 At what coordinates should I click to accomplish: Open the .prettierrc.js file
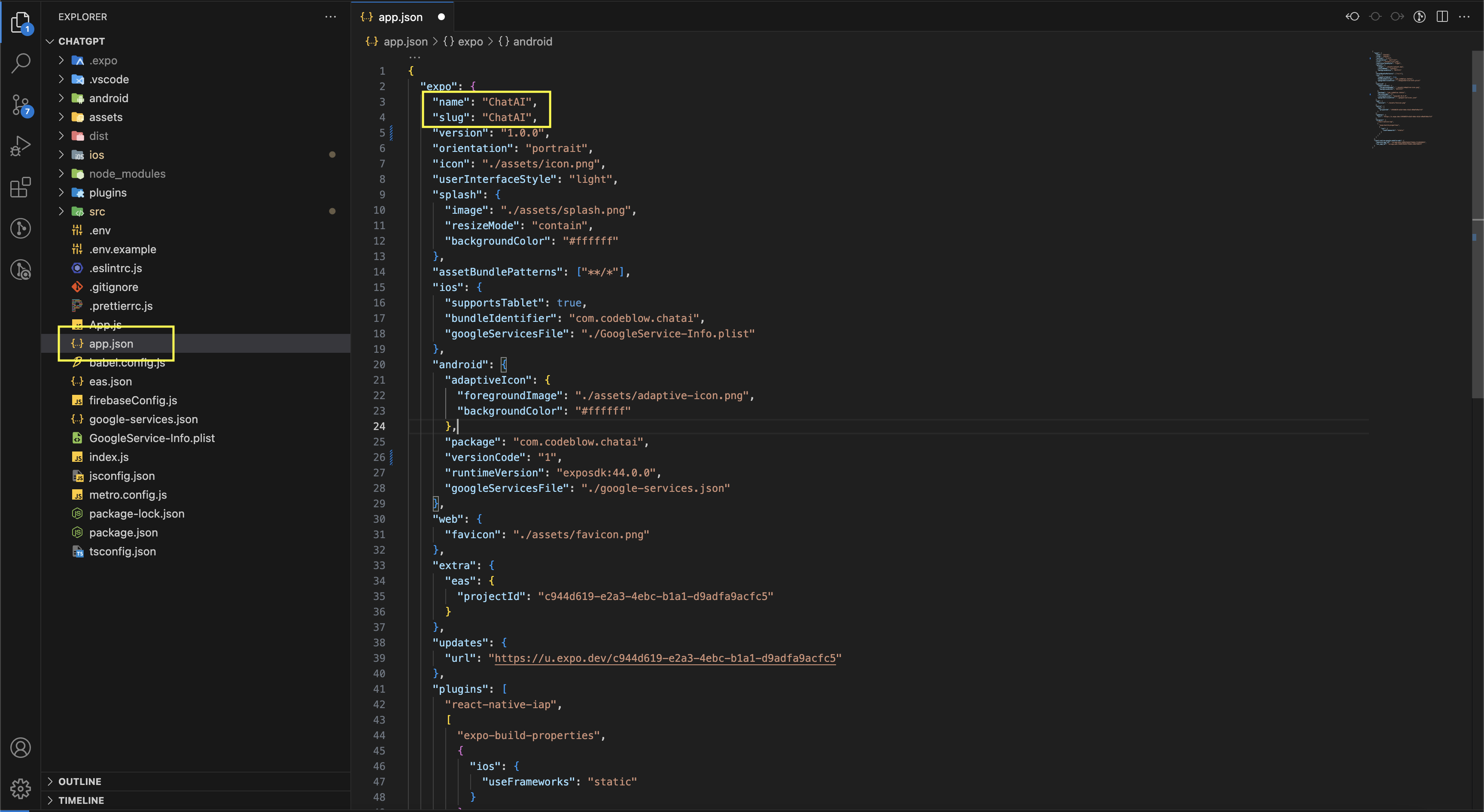[x=196, y=306]
